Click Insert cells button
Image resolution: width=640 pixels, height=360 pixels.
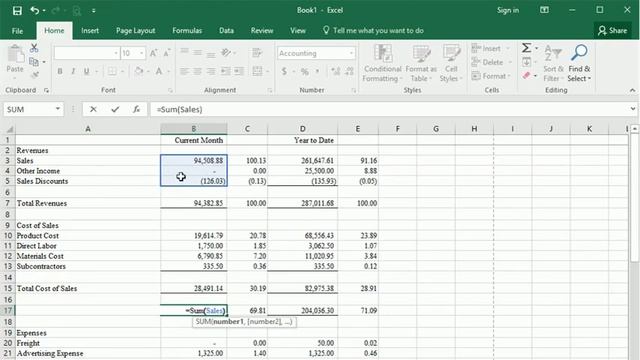pos(491,49)
